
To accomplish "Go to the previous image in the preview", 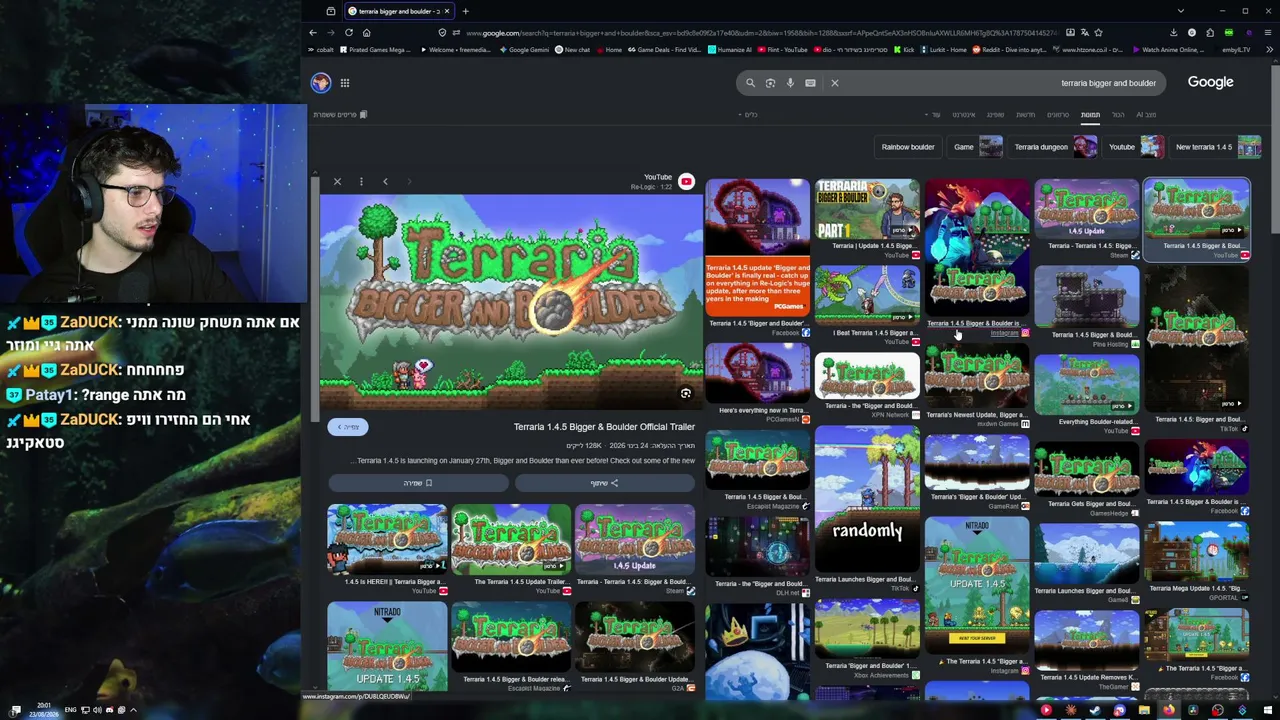I will pos(385,181).
